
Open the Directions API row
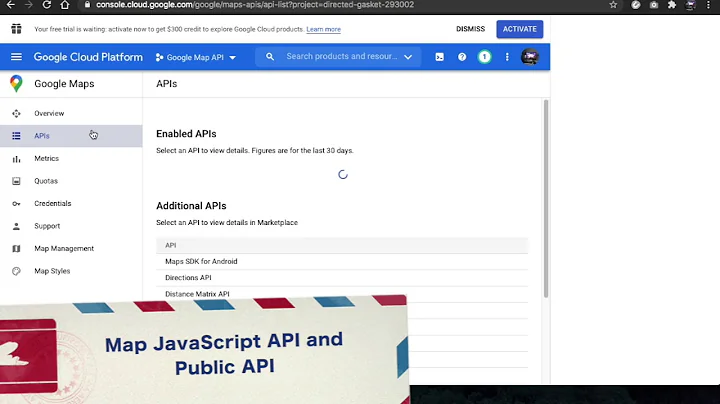pyautogui.click(x=342, y=278)
